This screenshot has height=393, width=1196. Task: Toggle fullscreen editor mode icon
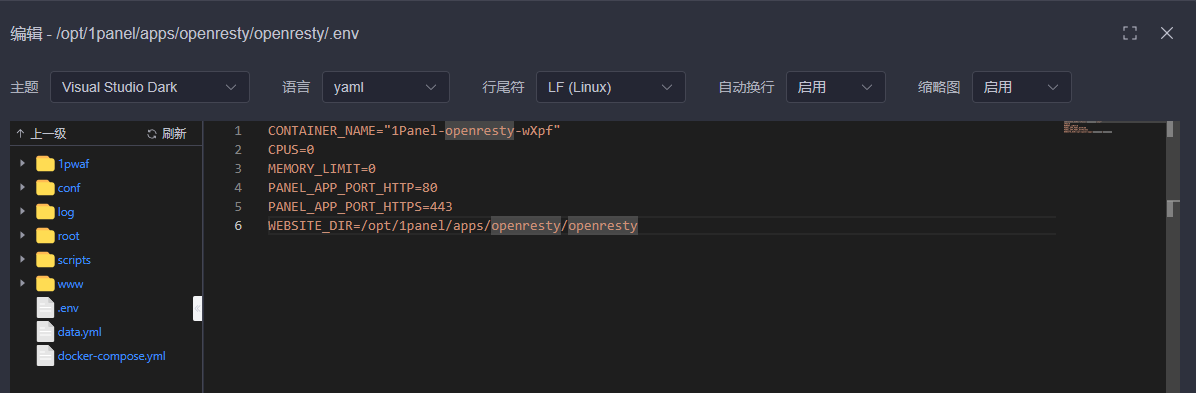(x=1130, y=33)
